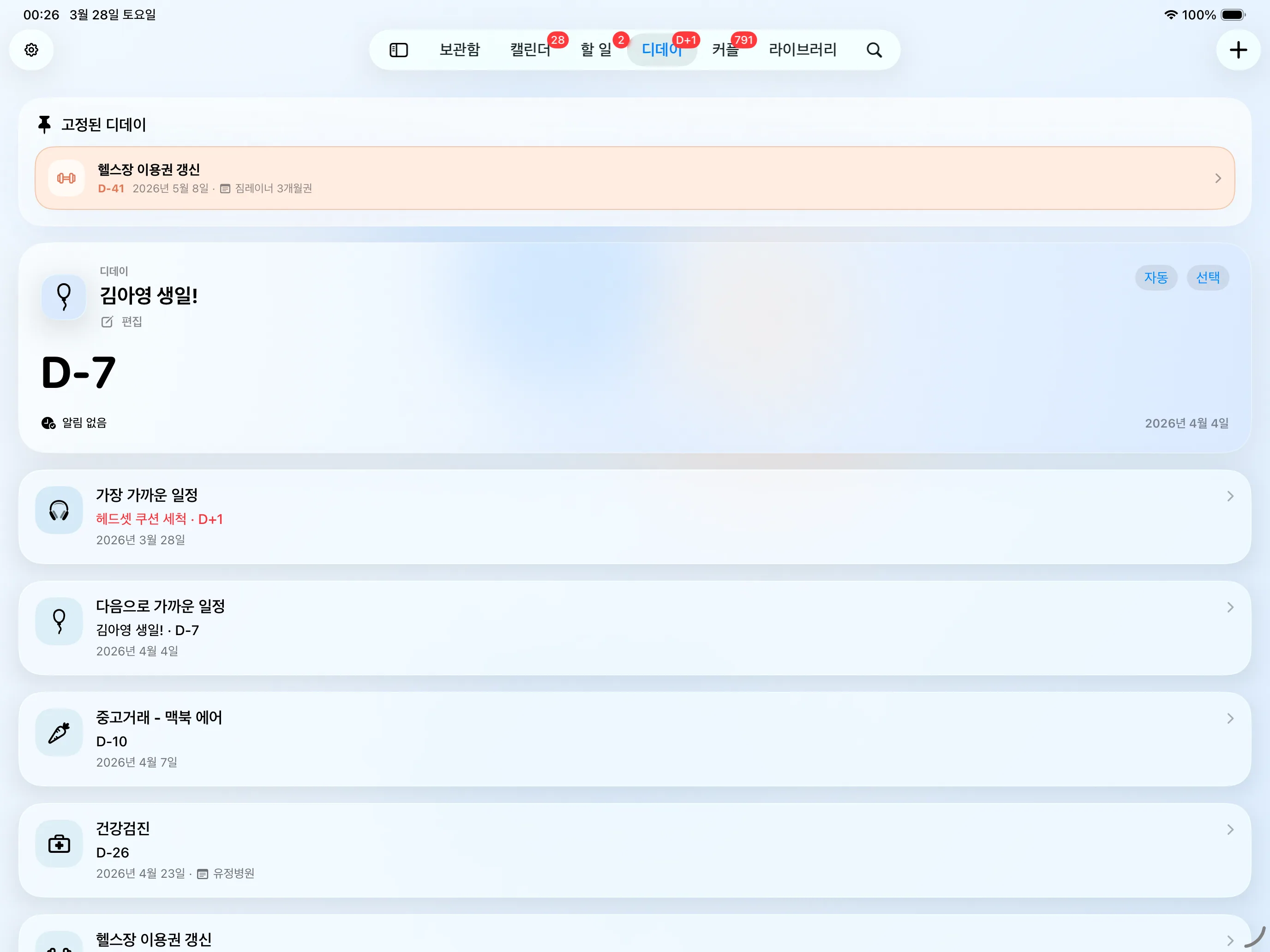Expand chevron on pinned 헬스장 이용권 갱신 card
Viewport: 1270px width, 952px height.
point(1218,178)
